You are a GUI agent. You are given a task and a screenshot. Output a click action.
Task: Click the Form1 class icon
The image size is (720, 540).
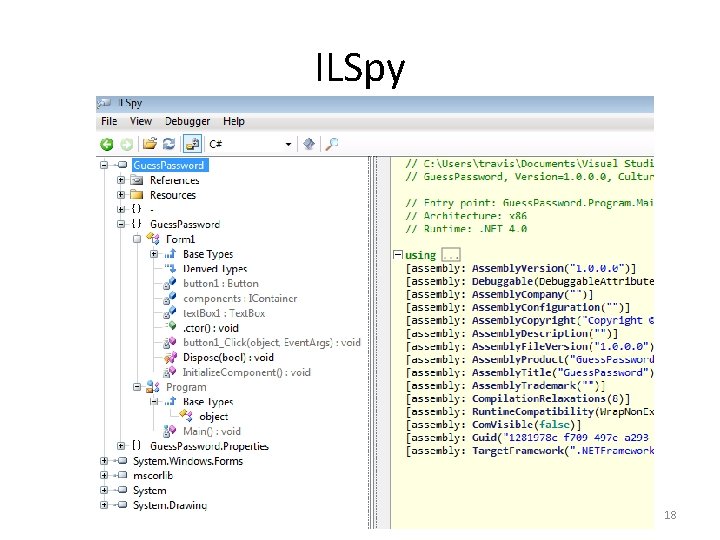(x=153, y=238)
